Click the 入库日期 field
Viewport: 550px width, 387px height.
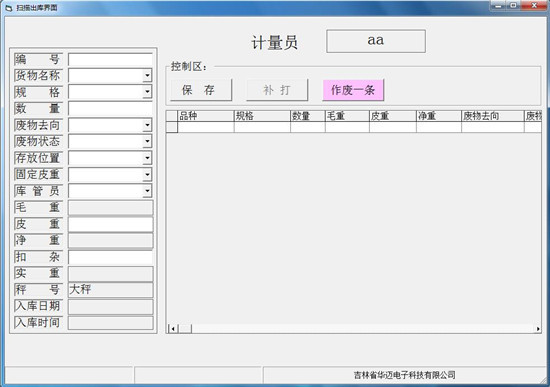pyautogui.click(x=110, y=307)
